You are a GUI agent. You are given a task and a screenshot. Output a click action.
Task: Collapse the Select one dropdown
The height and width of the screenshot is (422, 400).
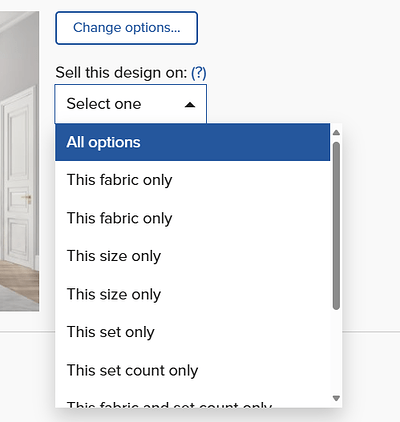(131, 104)
